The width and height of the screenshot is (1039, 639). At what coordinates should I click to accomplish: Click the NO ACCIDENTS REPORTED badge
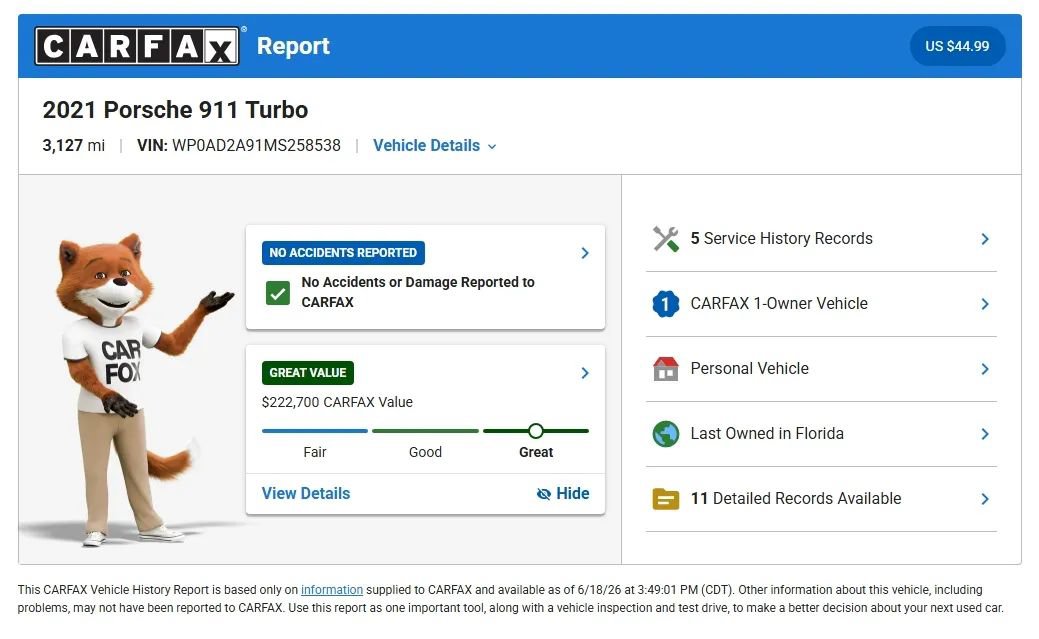343,253
